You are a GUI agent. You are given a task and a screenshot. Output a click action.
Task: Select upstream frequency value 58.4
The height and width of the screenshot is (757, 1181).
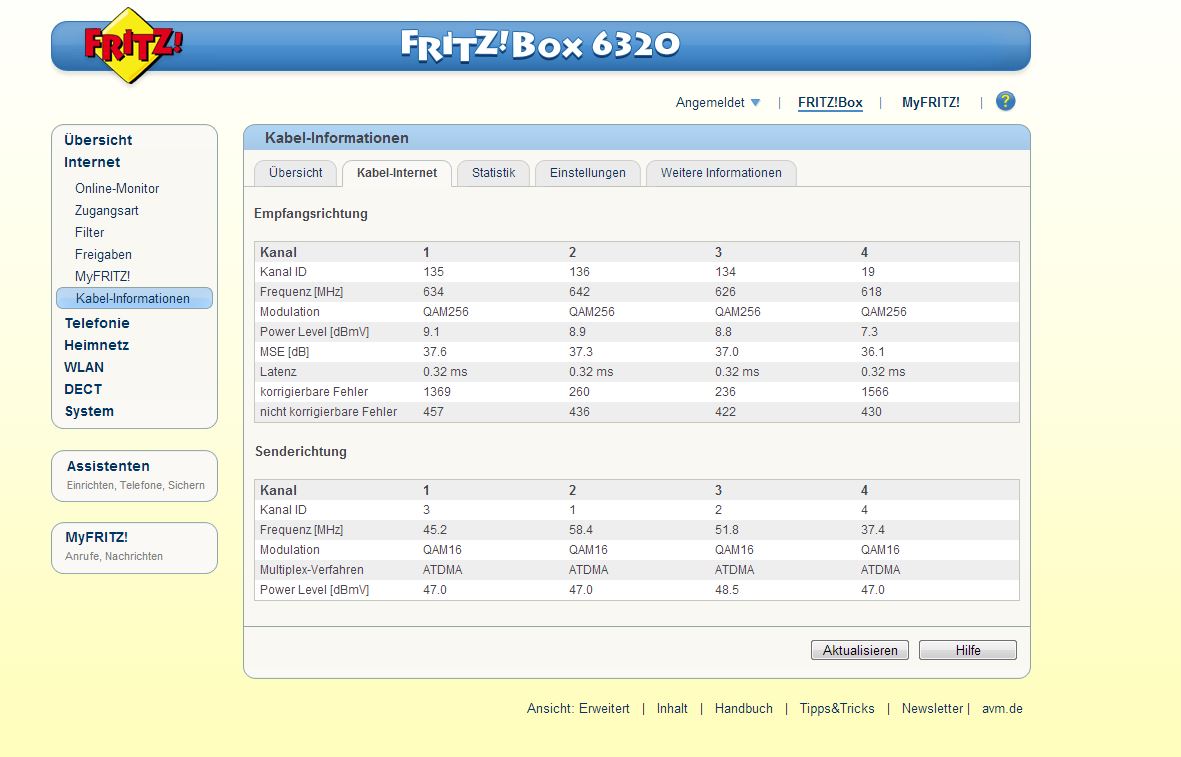(x=581, y=530)
